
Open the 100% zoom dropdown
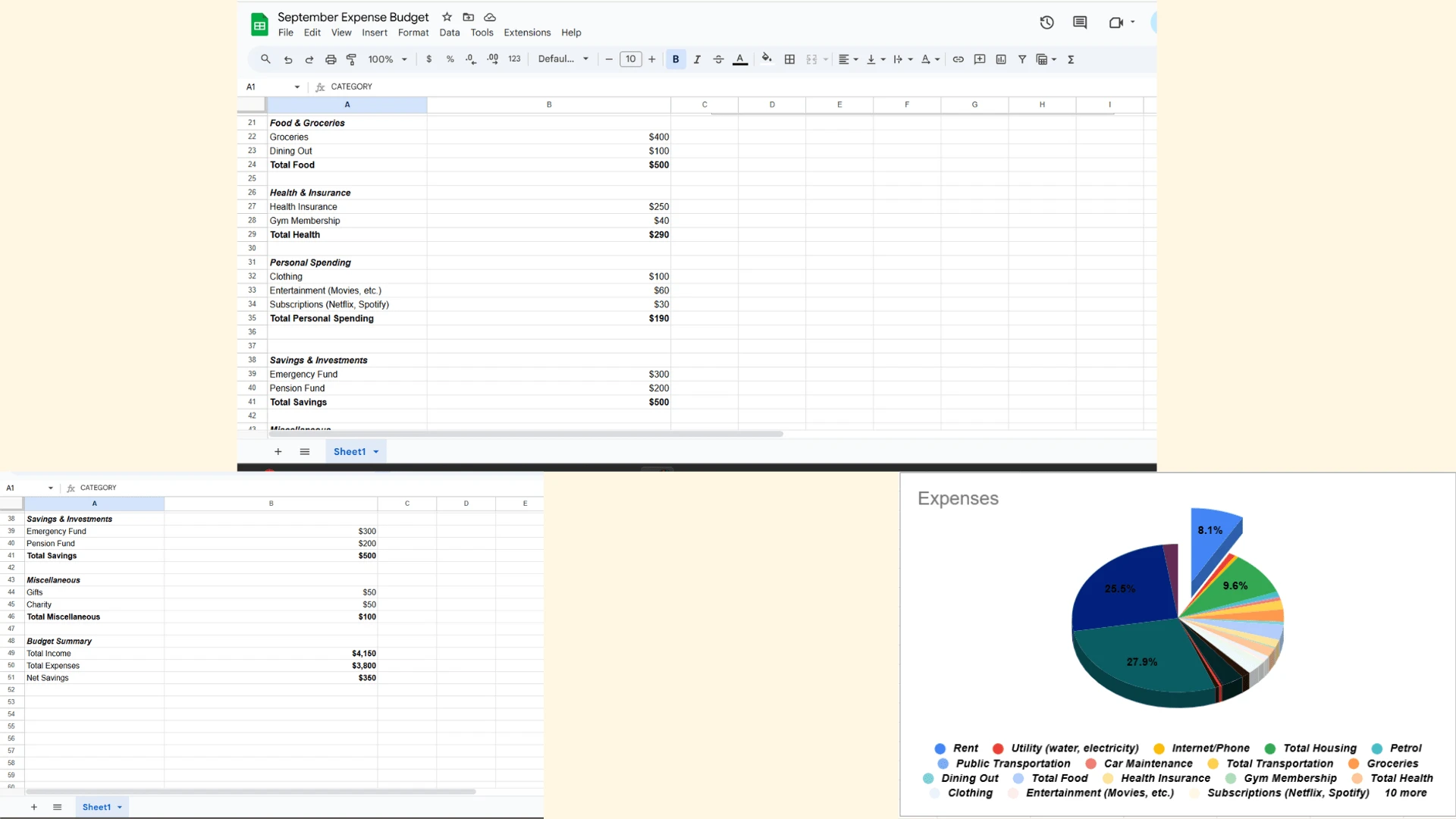coord(388,59)
